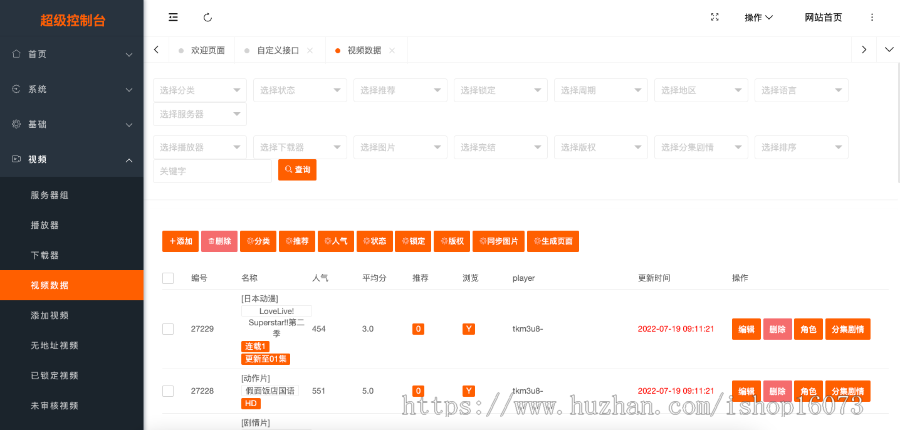Screen dimensions: 900x430
Task: Go to 网站首页 link
Action: pyautogui.click(x=823, y=17)
